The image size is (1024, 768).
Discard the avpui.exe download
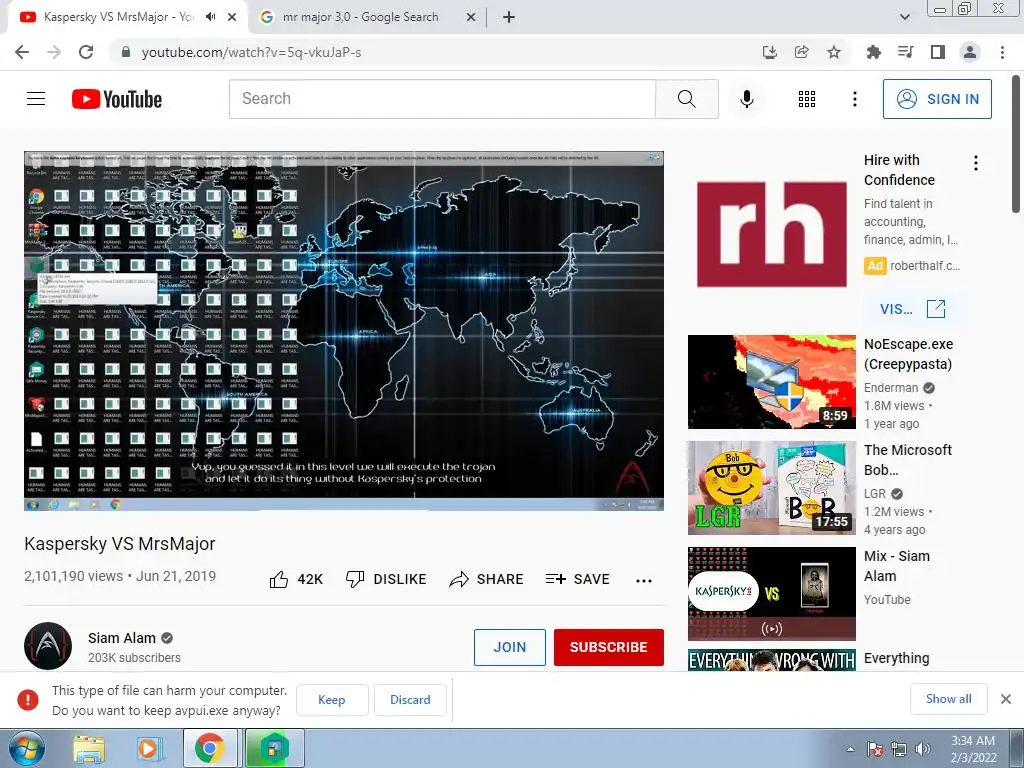pyautogui.click(x=410, y=699)
